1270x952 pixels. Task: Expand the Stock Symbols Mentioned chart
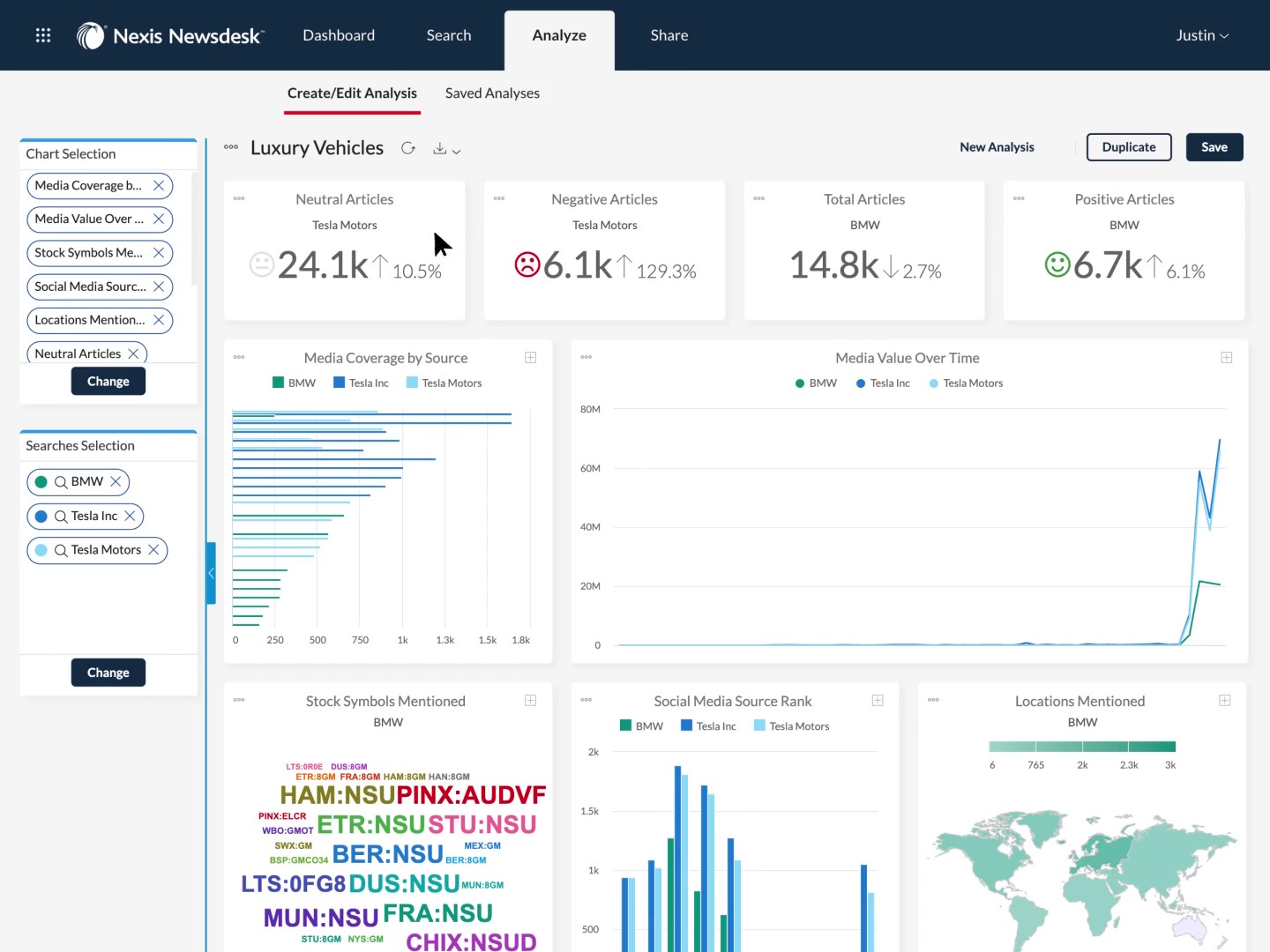531,700
